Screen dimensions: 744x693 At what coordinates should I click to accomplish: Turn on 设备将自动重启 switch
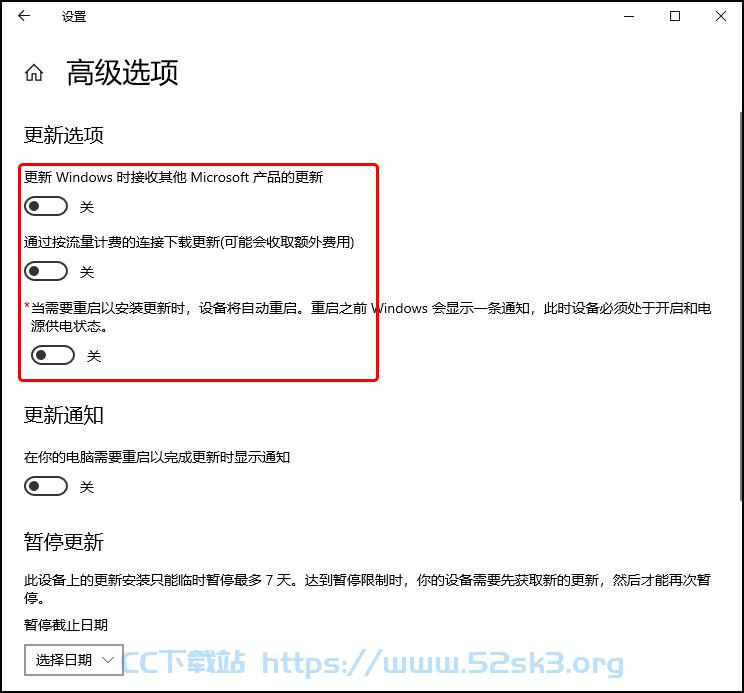[53, 355]
